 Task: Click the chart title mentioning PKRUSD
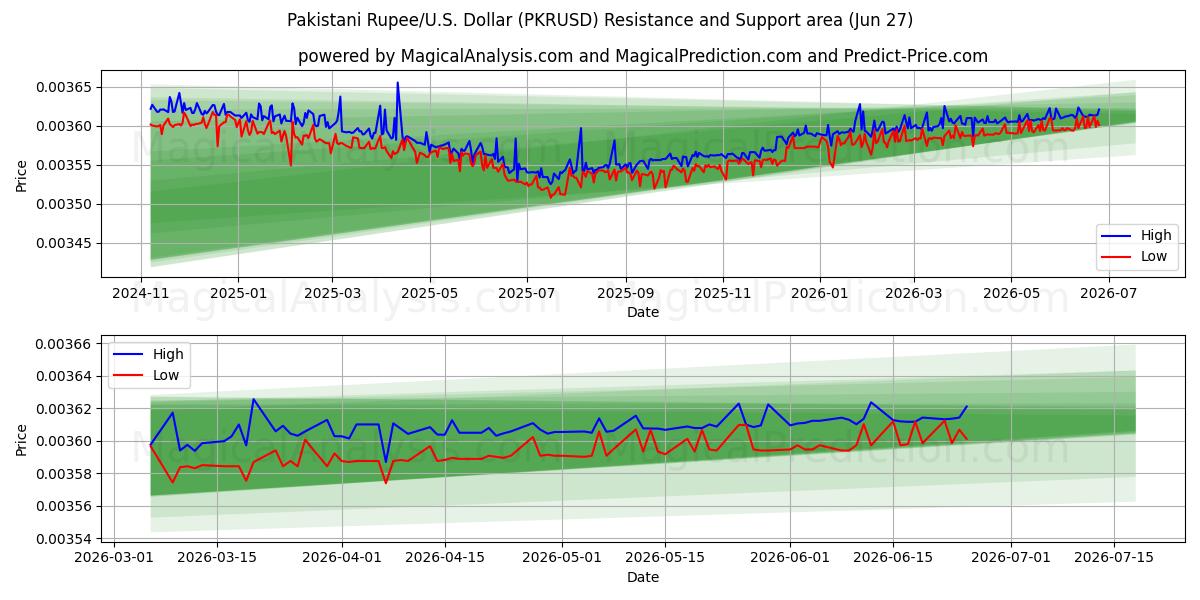pos(600,20)
